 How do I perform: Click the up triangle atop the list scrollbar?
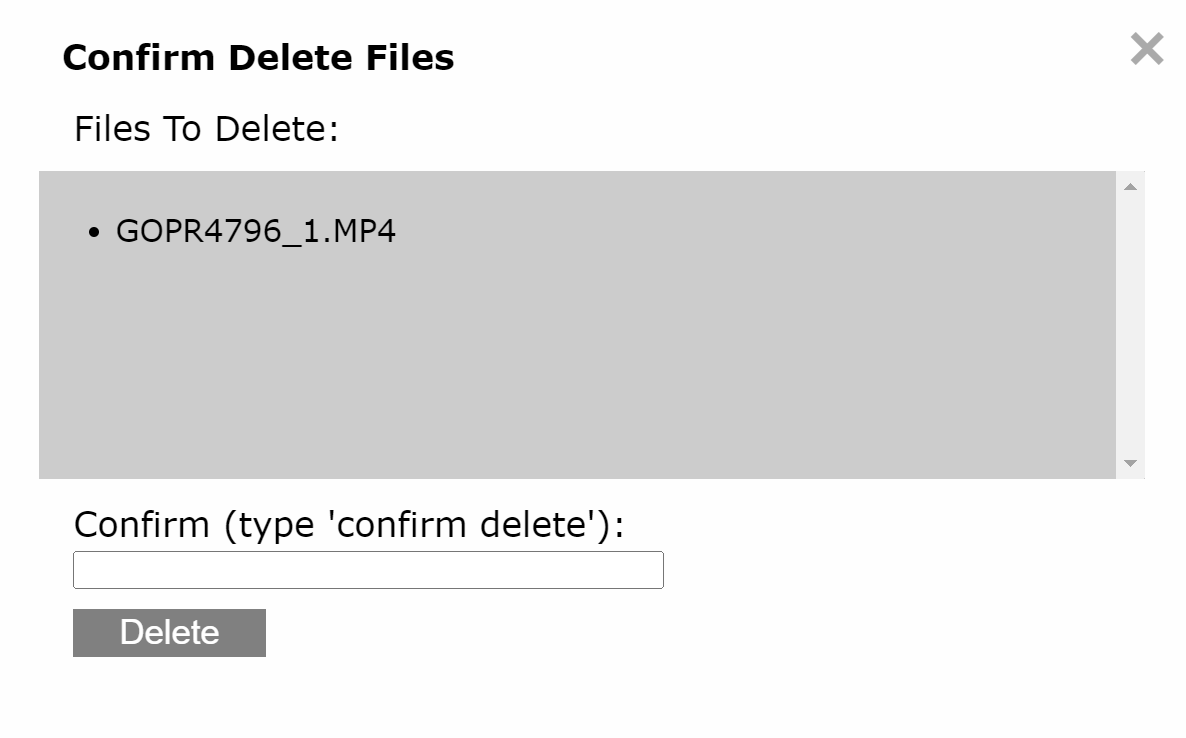[1130, 186]
